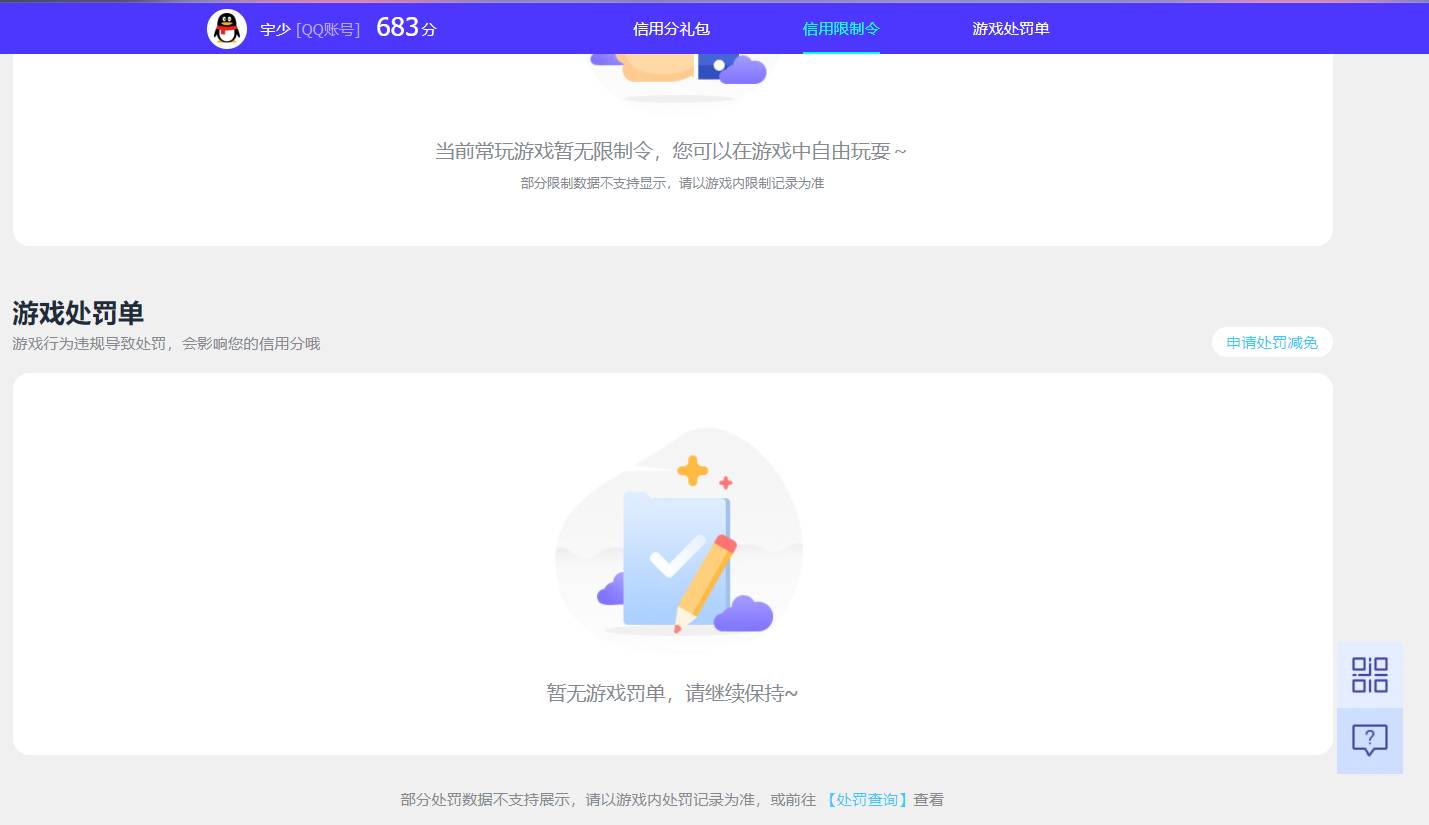
Task: Click the [QQ账号] account label
Action: pyautogui.click(x=330, y=29)
